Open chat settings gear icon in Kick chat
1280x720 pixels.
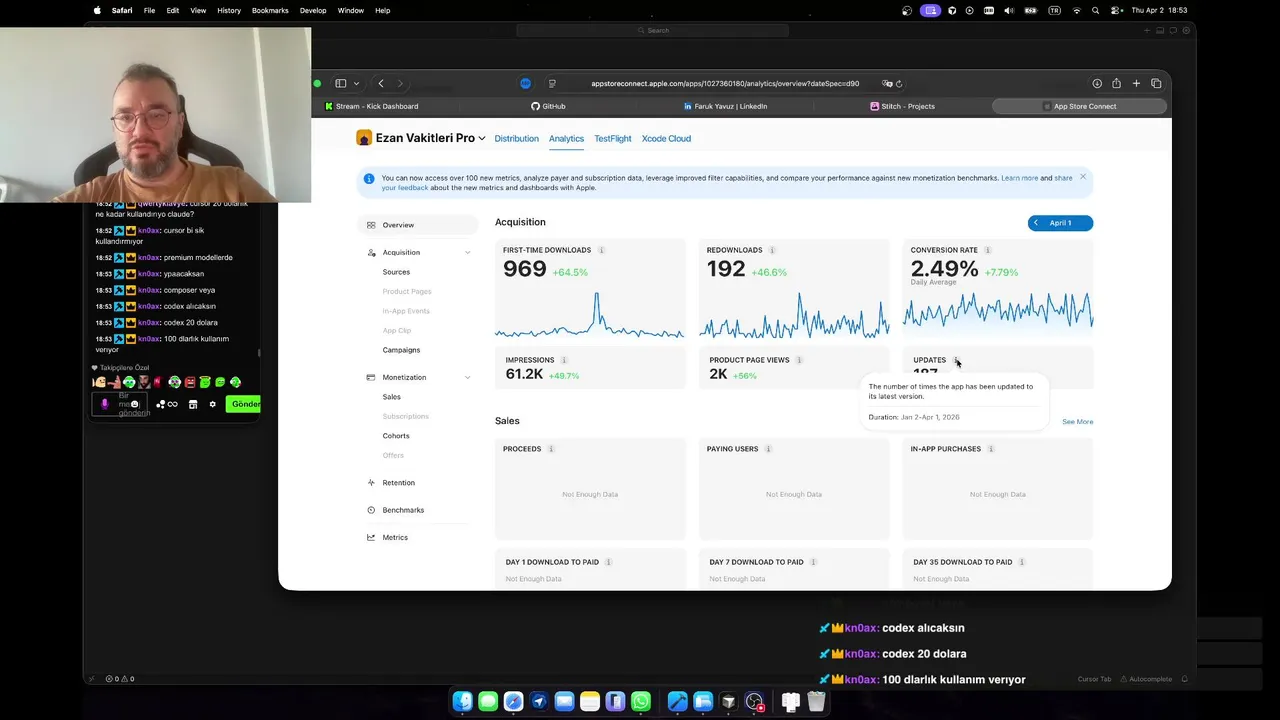coord(212,404)
